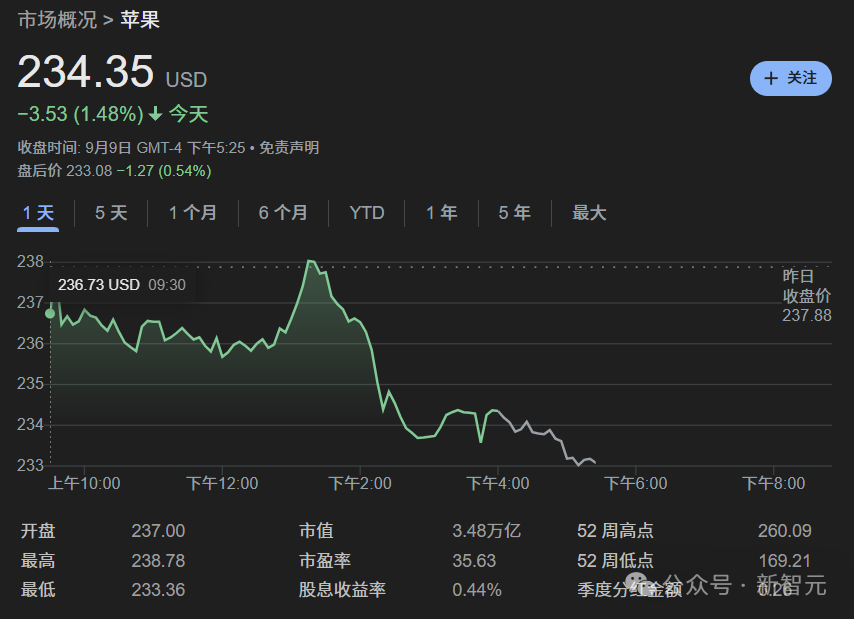The width and height of the screenshot is (854, 619).
Task: Click the 235 y-axis label
Action: click(30, 384)
